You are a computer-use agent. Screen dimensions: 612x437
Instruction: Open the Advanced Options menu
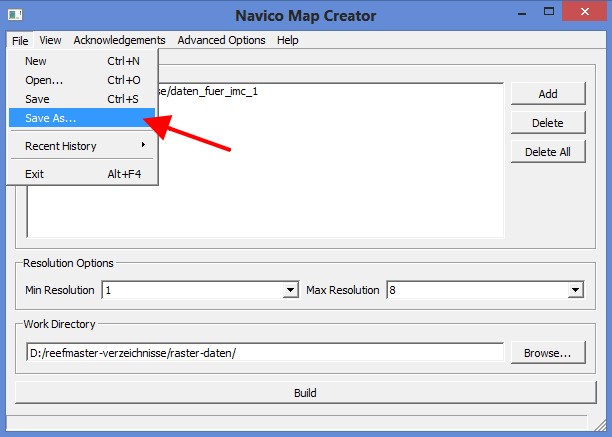tap(221, 40)
